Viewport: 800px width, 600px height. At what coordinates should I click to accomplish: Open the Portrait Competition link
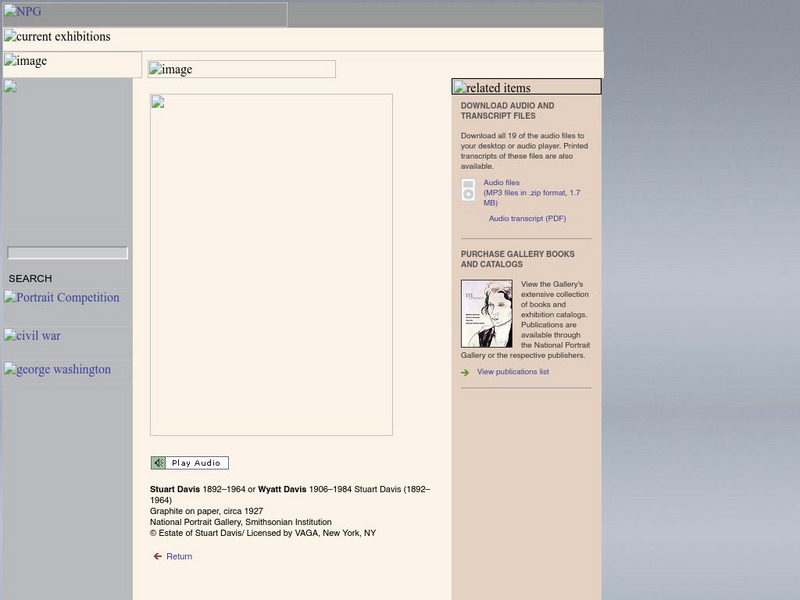pyautogui.click(x=62, y=298)
